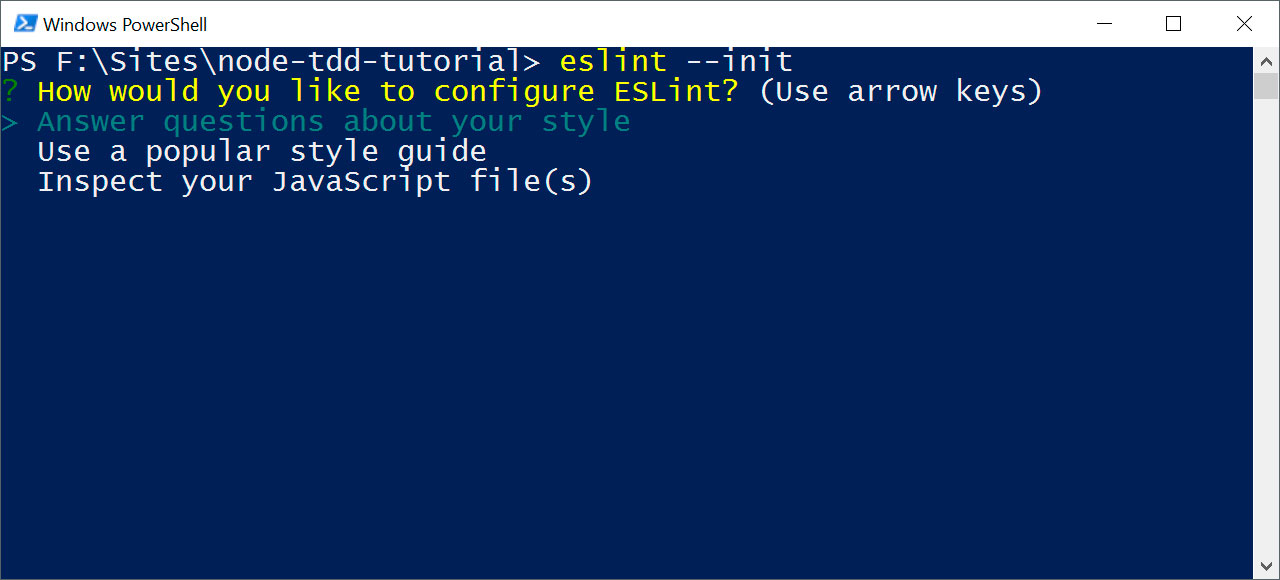Close the Windows PowerShell window
The height and width of the screenshot is (580, 1280).
(1244, 23)
